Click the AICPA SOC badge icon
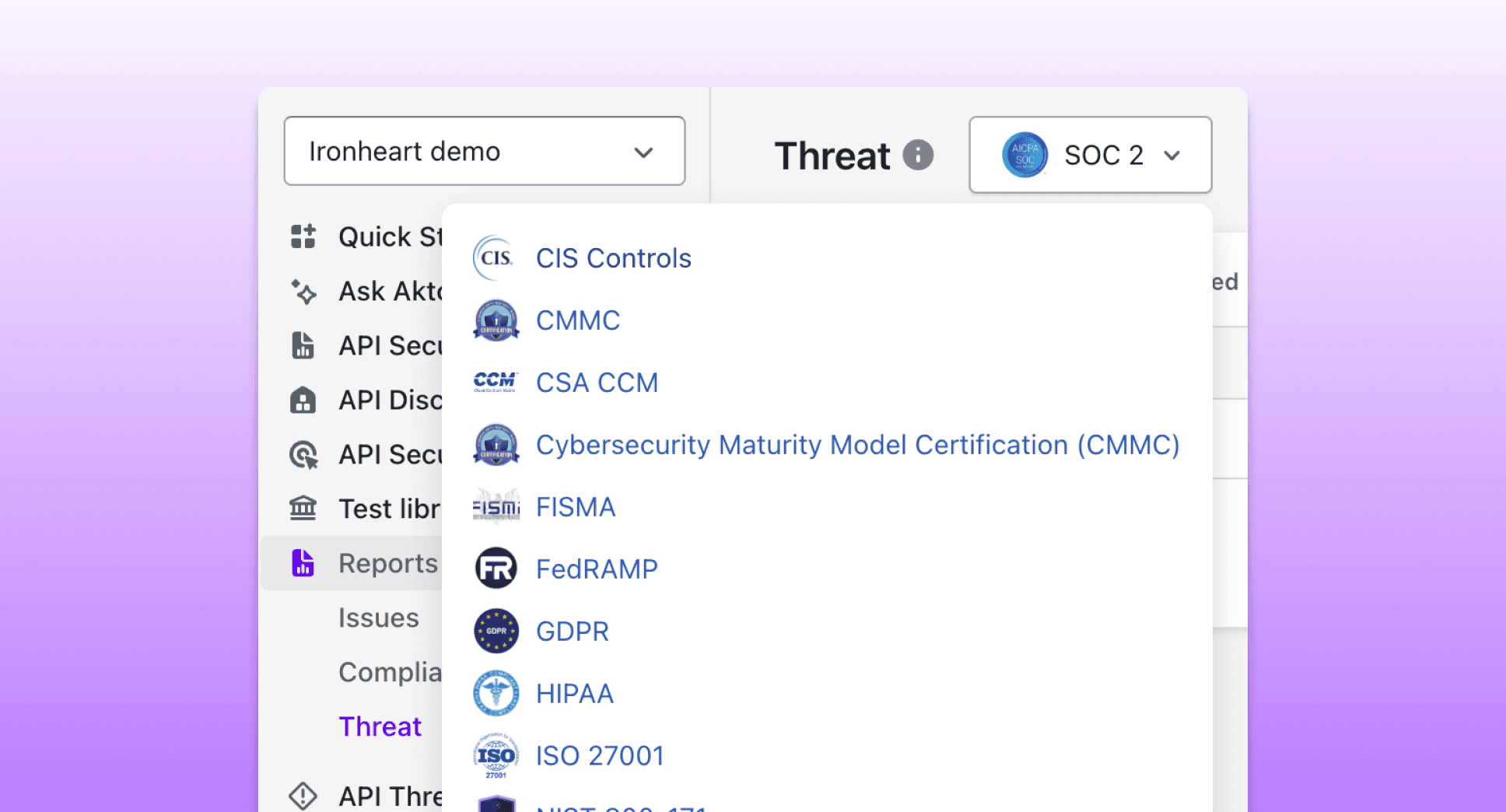This screenshot has width=1506, height=812. [x=1024, y=155]
